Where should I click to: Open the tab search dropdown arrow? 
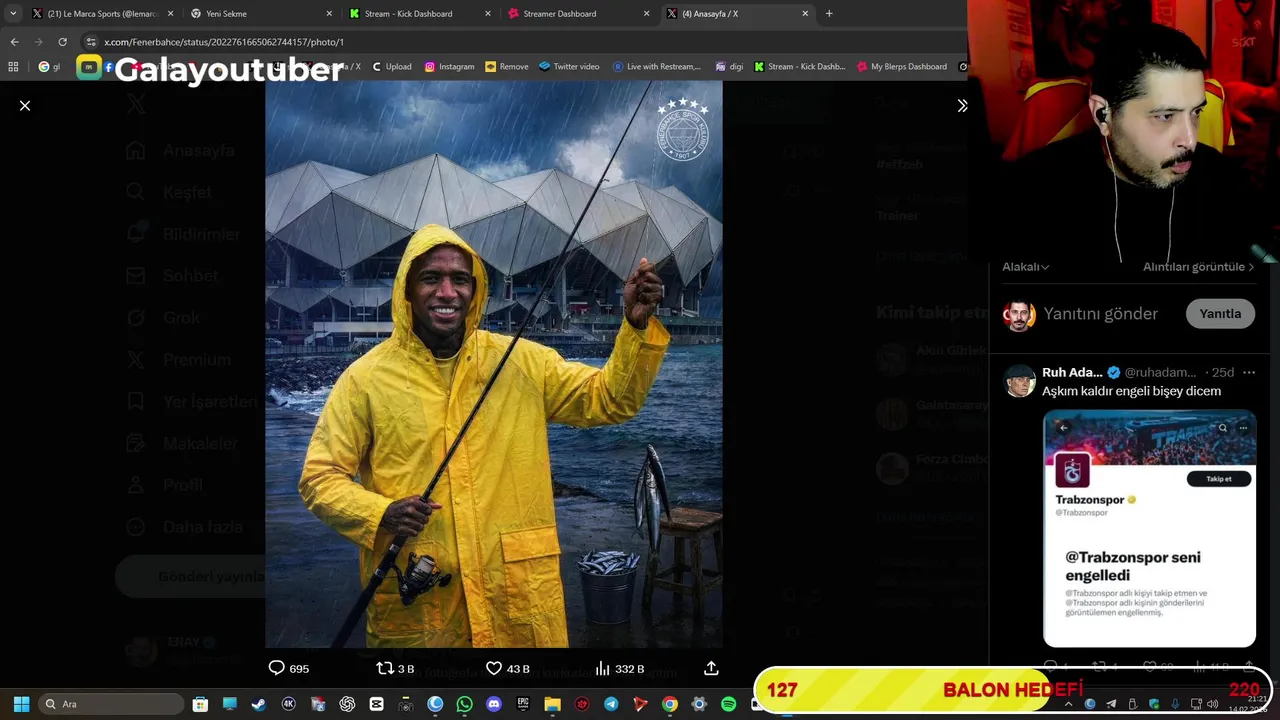click(x=12, y=13)
